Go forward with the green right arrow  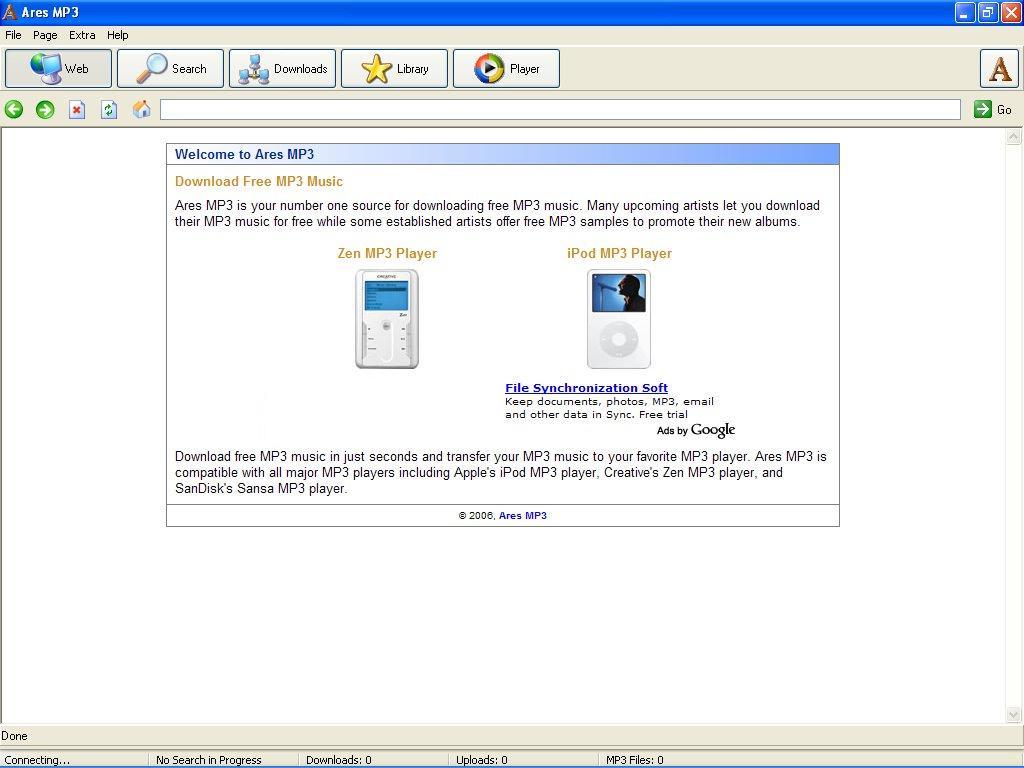tap(45, 109)
